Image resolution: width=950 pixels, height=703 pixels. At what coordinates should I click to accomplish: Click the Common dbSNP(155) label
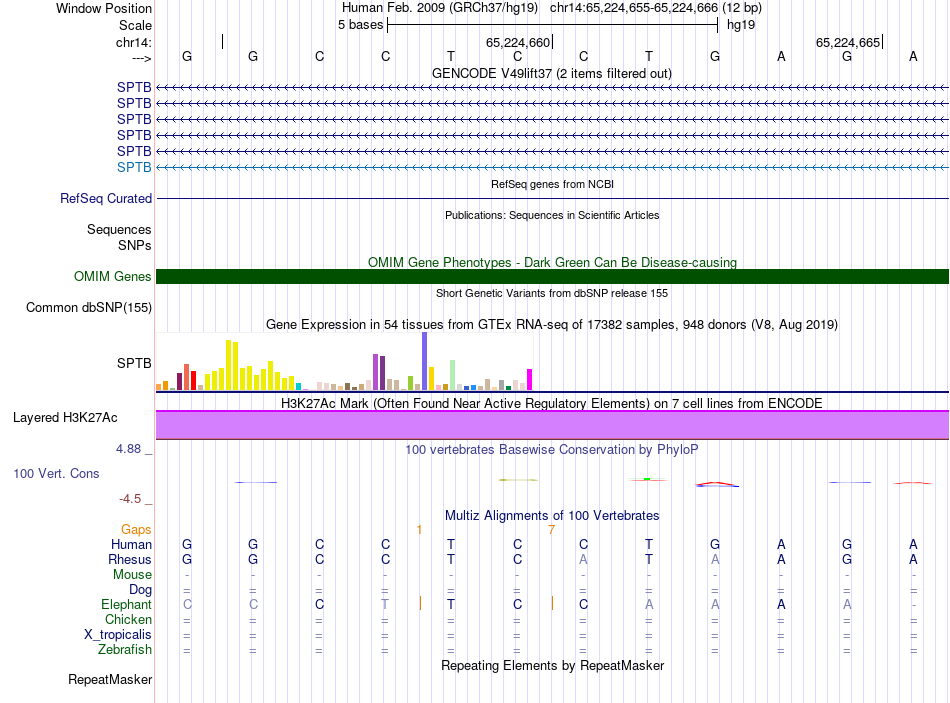coord(88,307)
